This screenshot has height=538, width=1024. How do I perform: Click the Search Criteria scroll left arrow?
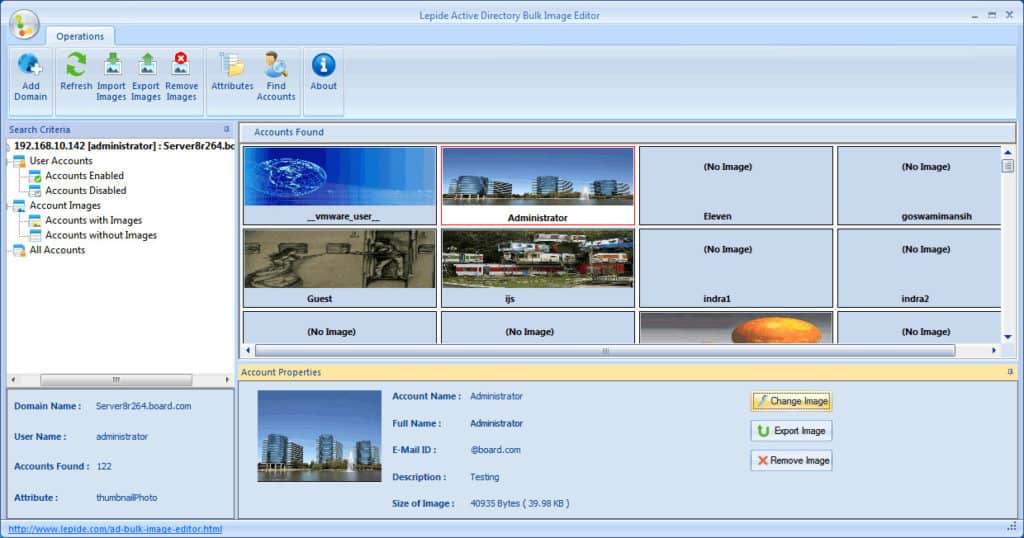click(13, 379)
